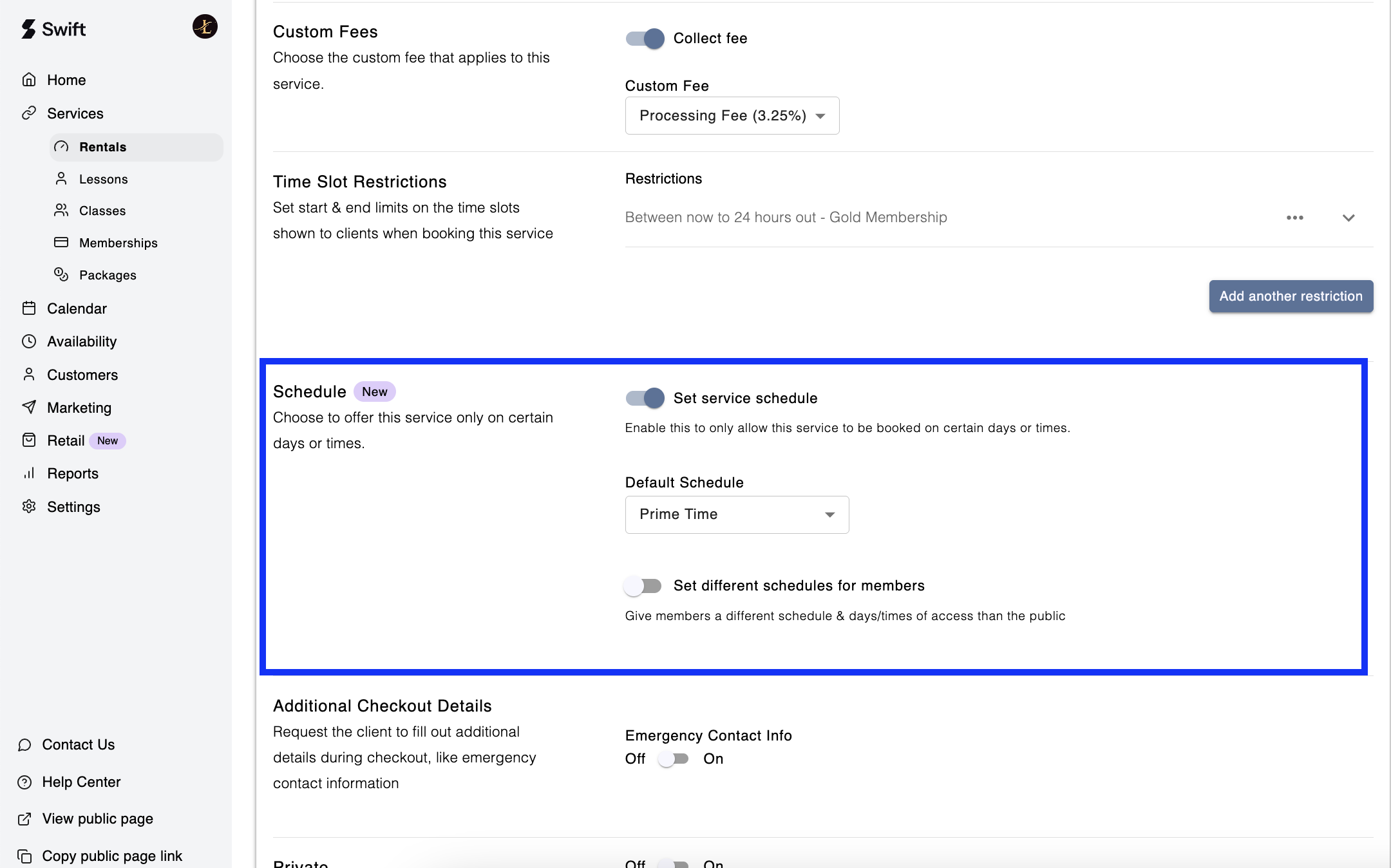Open the three-dot menu on Gold Membership restriction
This screenshot has width=1391, height=868.
click(1294, 218)
